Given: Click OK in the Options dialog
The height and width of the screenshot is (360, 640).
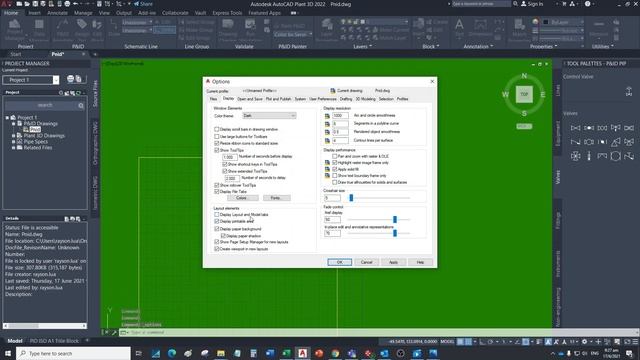Looking at the screenshot, I should 339,262.
